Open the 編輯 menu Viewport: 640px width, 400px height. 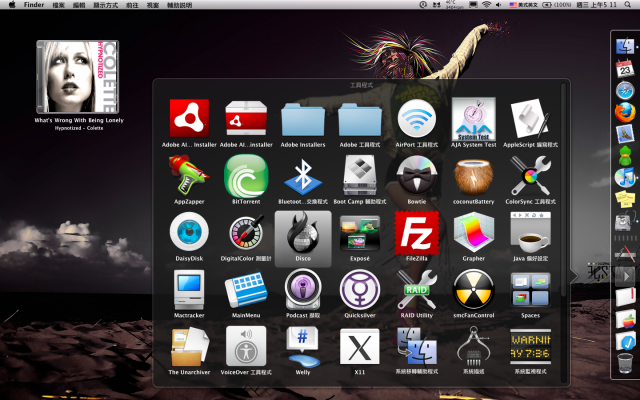click(79, 5)
